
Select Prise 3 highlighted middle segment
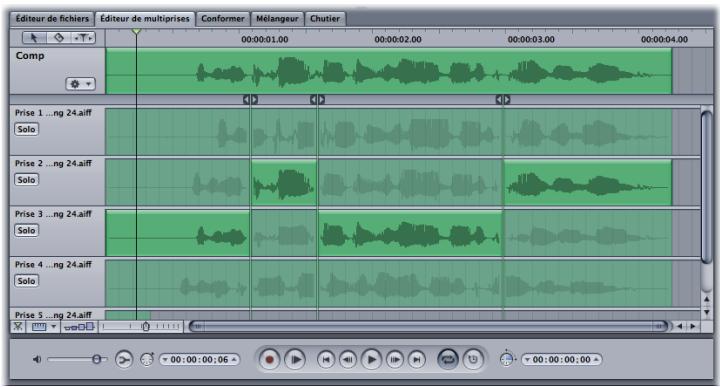point(410,233)
